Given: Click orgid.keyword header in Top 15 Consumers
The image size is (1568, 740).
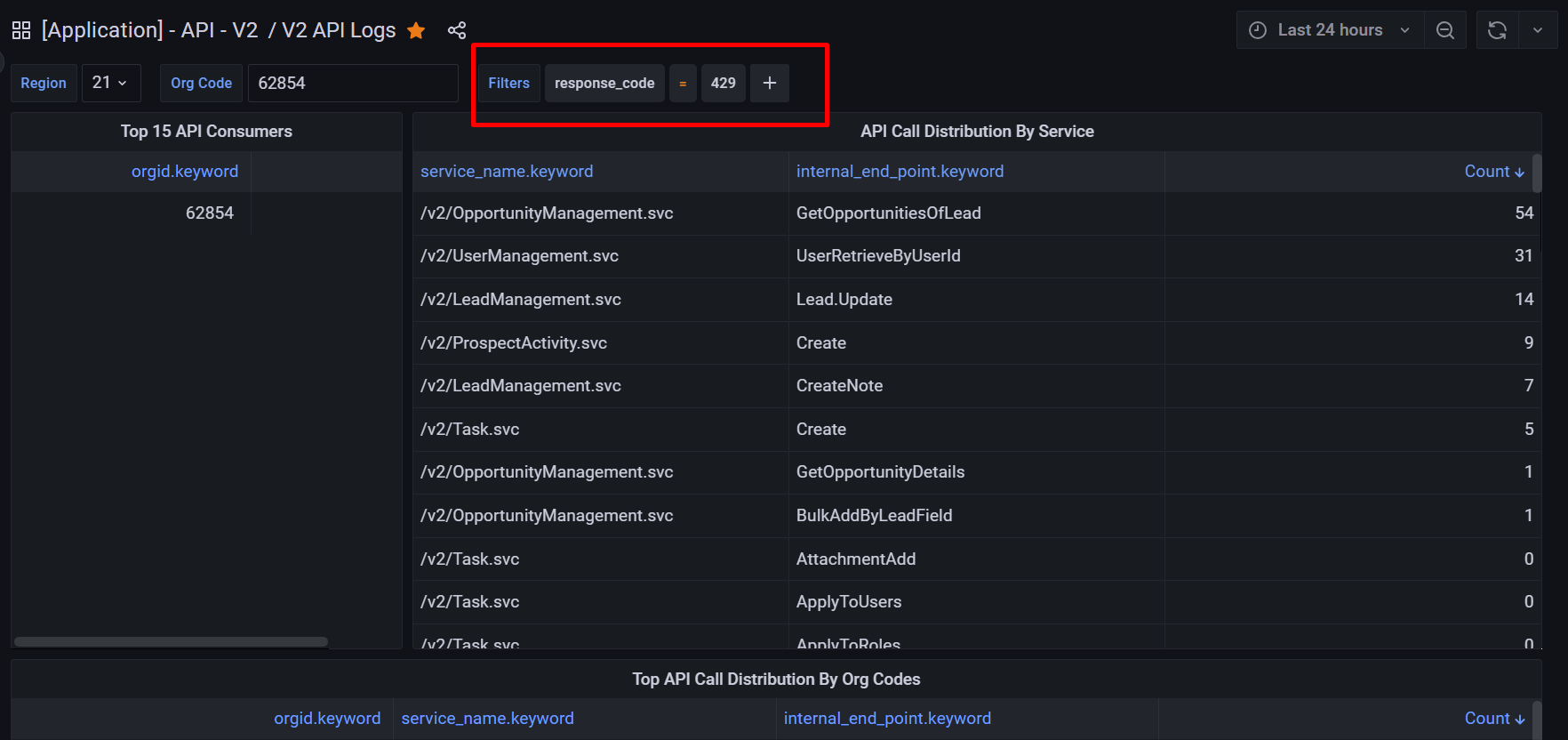Looking at the screenshot, I should click(185, 172).
